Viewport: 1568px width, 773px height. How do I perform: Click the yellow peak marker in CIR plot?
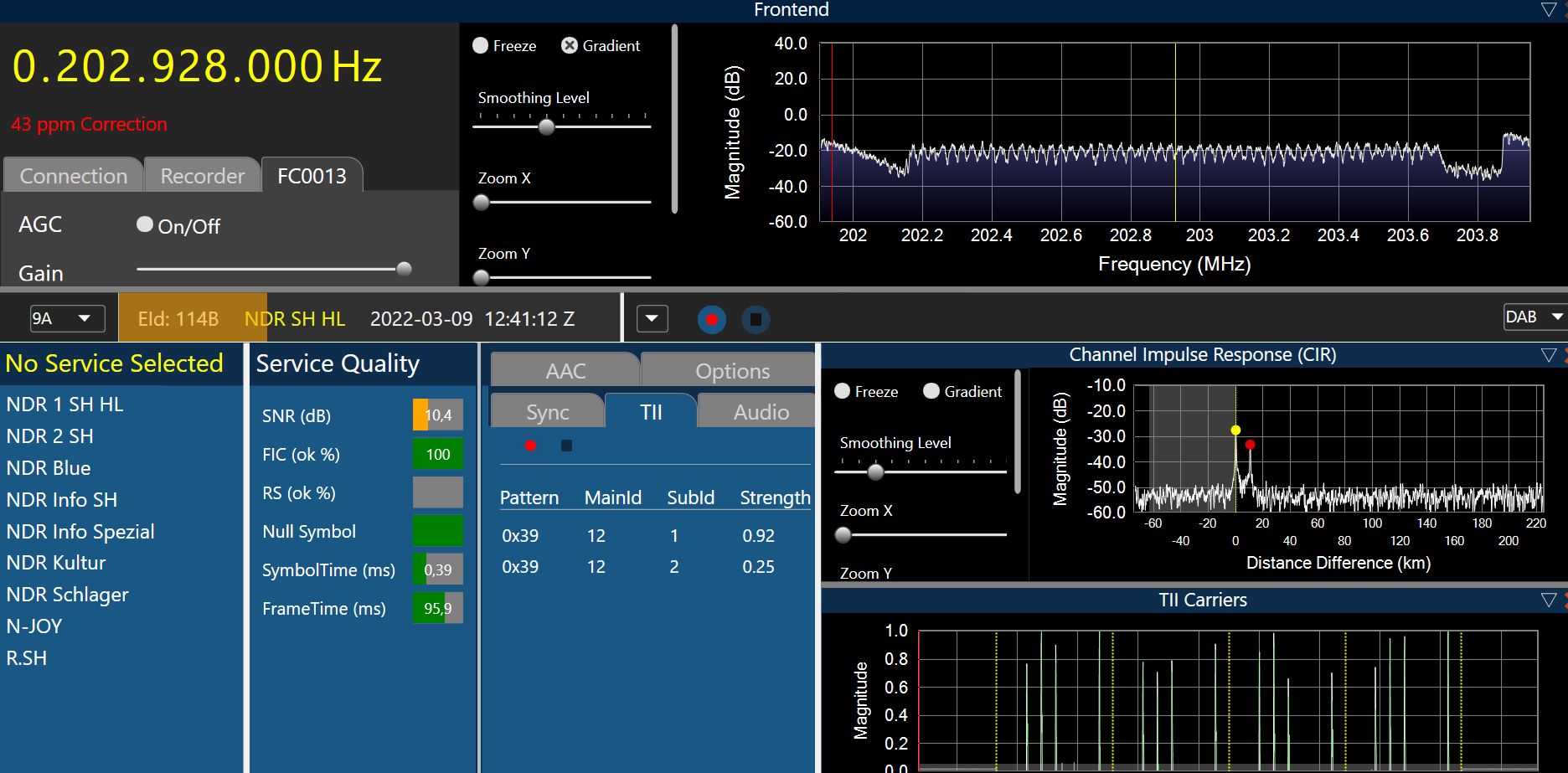(1235, 430)
